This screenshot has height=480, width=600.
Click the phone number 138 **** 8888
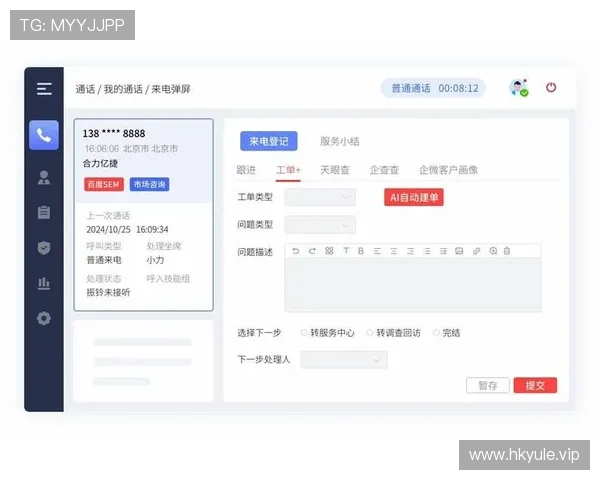(x=114, y=134)
